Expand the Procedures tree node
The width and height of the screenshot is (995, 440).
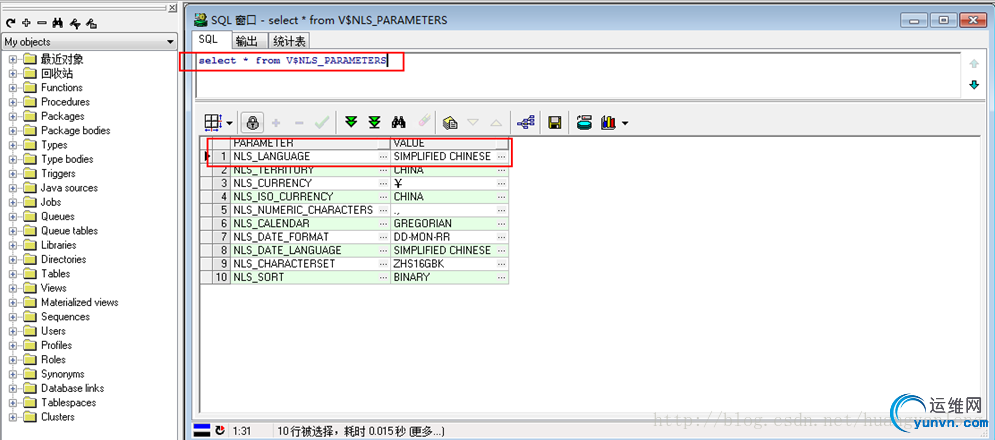13,102
